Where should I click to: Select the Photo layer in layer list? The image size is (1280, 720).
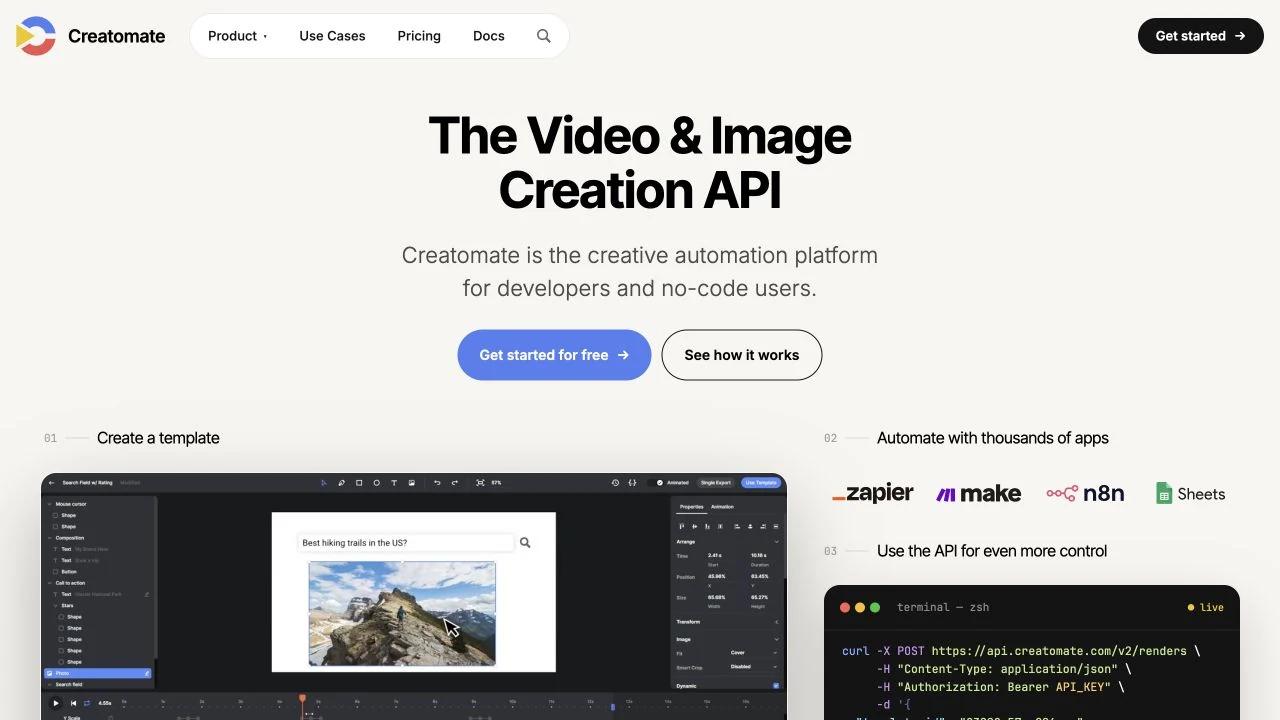(98, 673)
